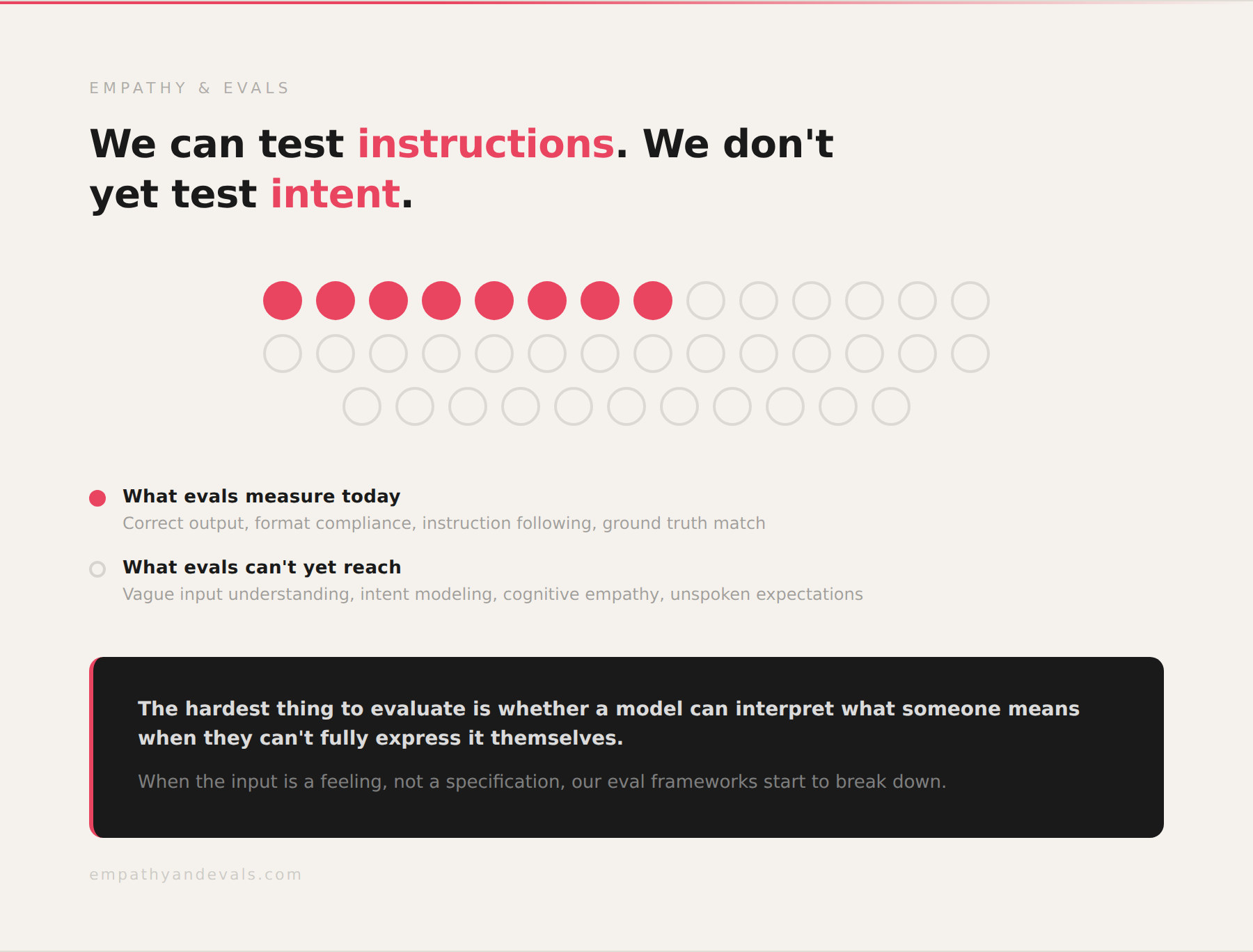Click the last filled red dot in top row
Screen dimensions: 1253x952
pos(653,301)
